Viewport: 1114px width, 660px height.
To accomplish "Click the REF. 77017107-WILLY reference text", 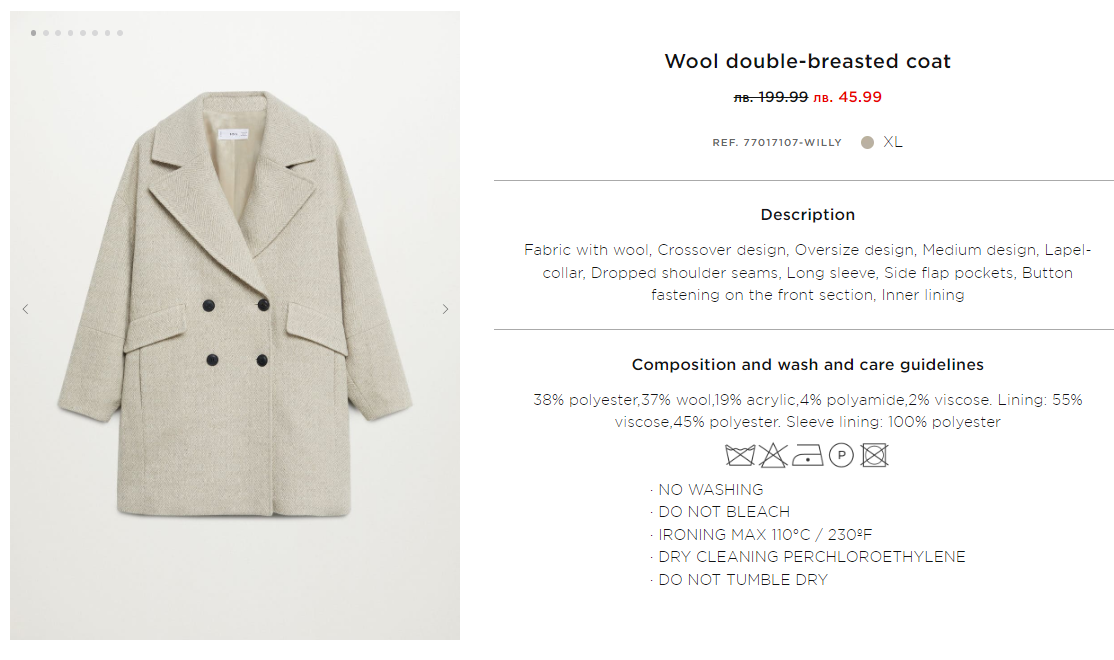I will 777,143.
